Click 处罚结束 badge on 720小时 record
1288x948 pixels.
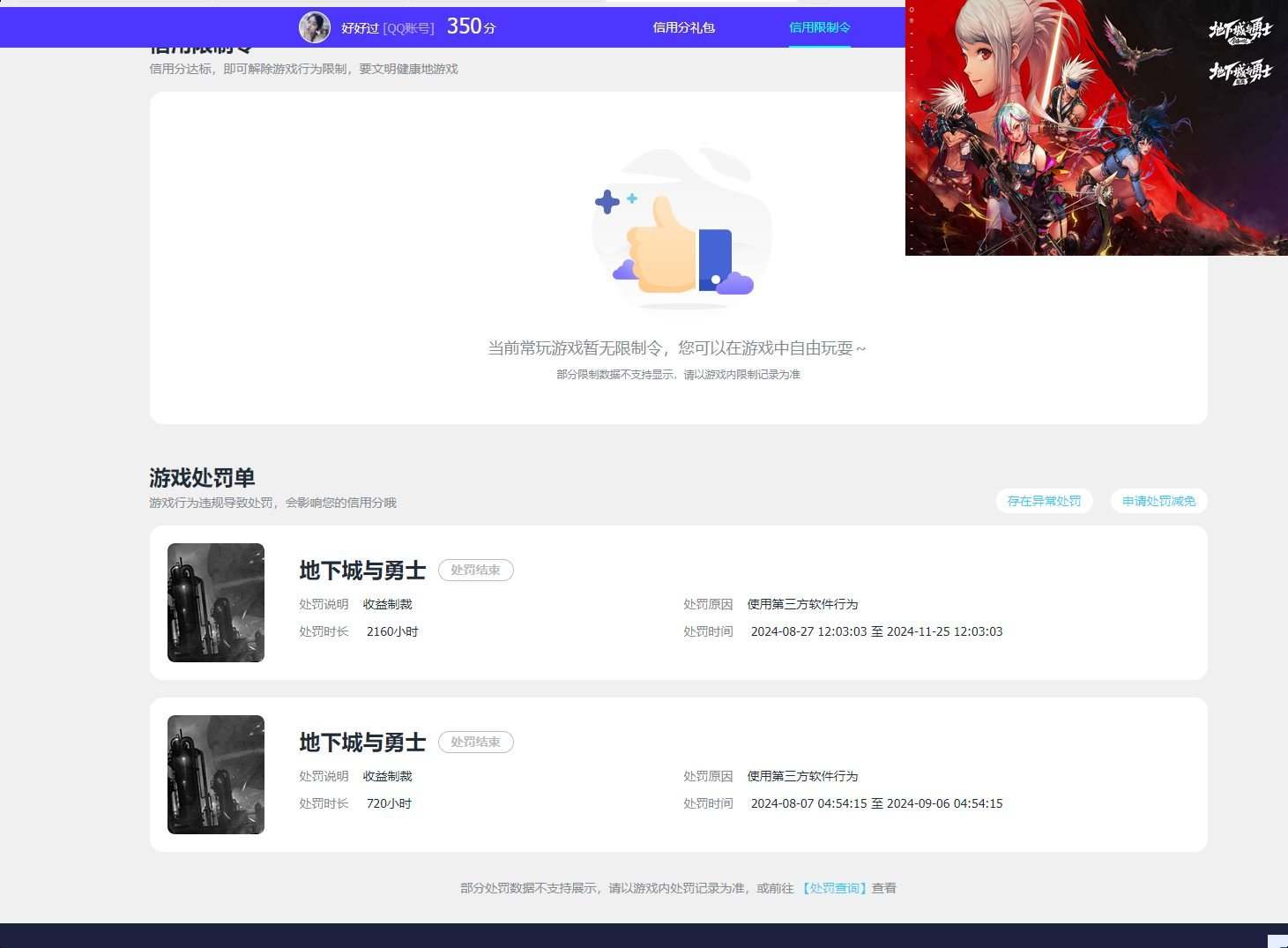coord(476,742)
